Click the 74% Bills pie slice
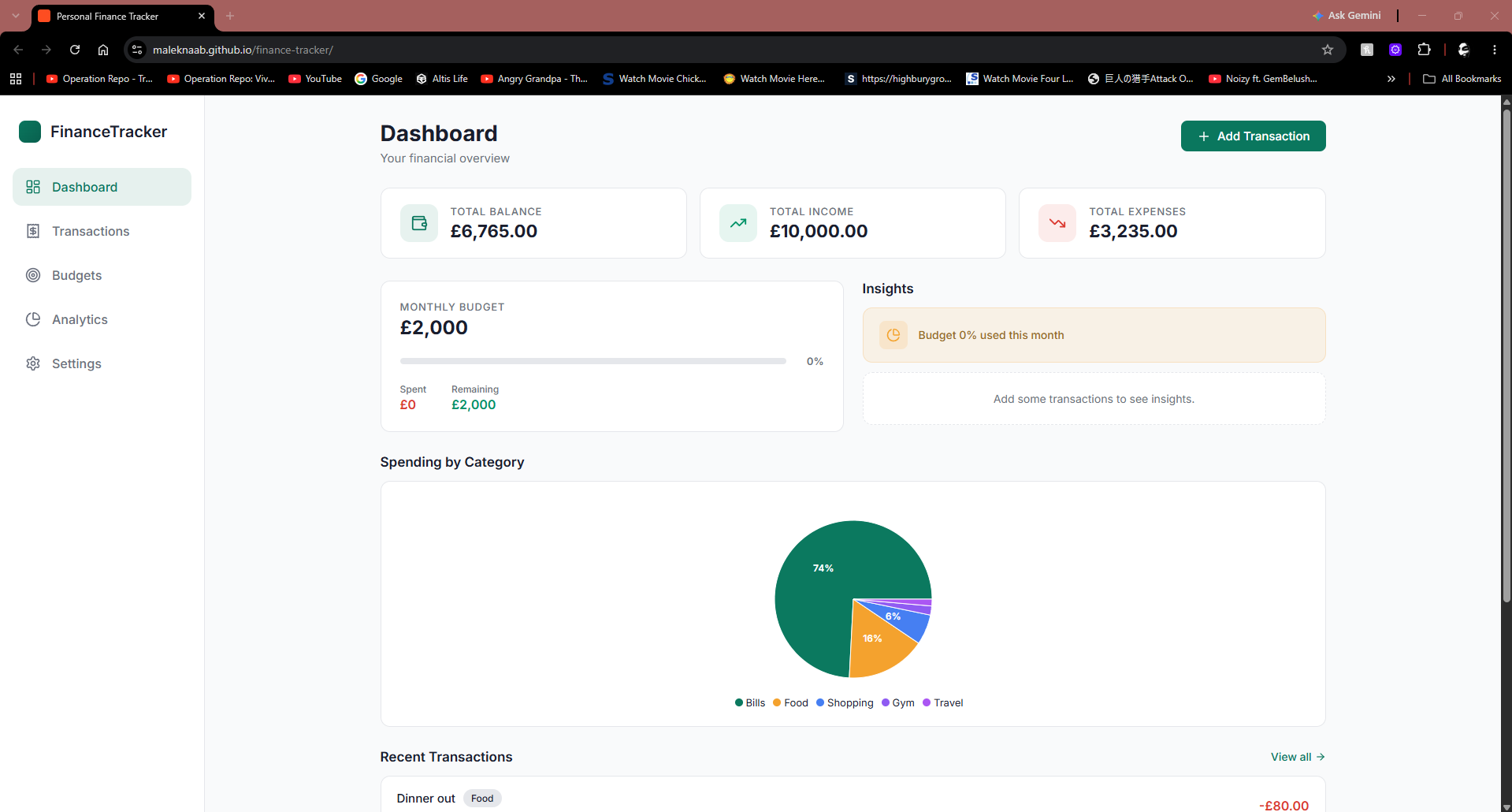 (823, 568)
